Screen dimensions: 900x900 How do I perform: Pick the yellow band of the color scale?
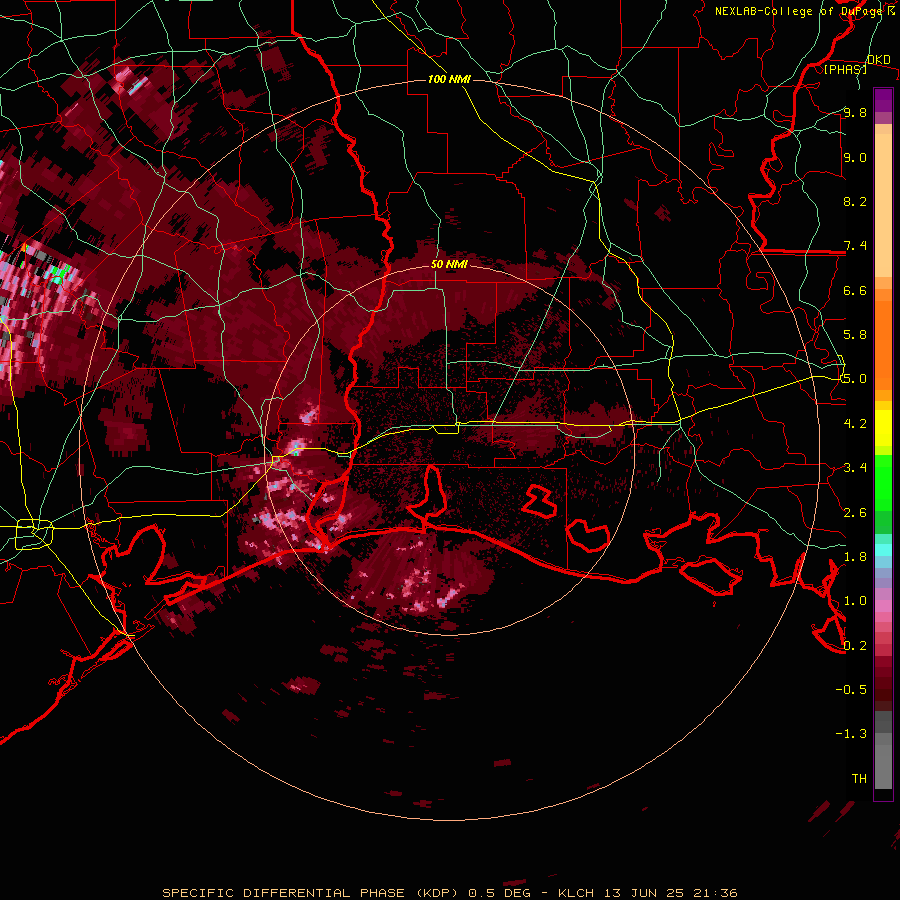pos(883,428)
